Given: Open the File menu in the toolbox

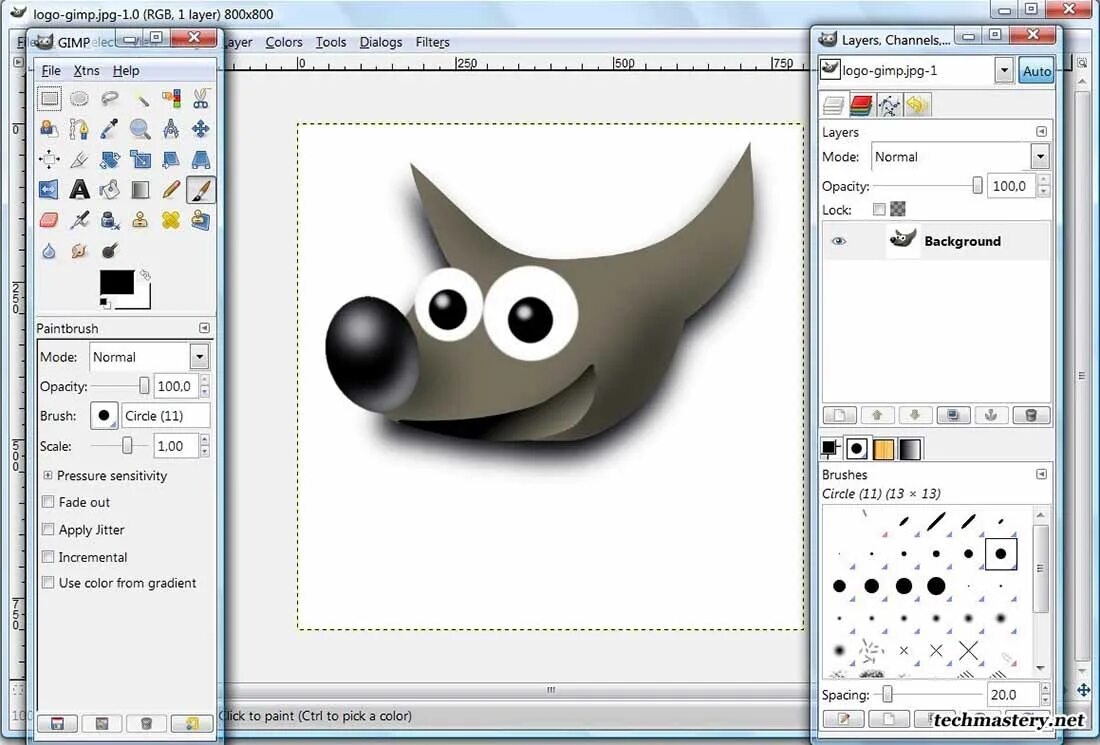Looking at the screenshot, I should 51,70.
